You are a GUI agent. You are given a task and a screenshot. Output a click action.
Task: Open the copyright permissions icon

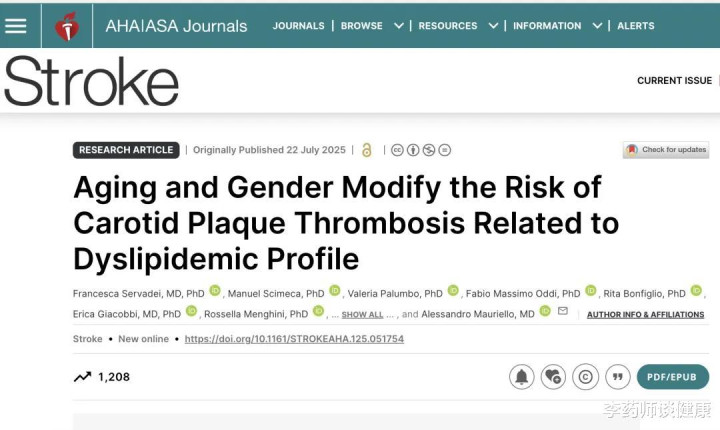point(585,377)
